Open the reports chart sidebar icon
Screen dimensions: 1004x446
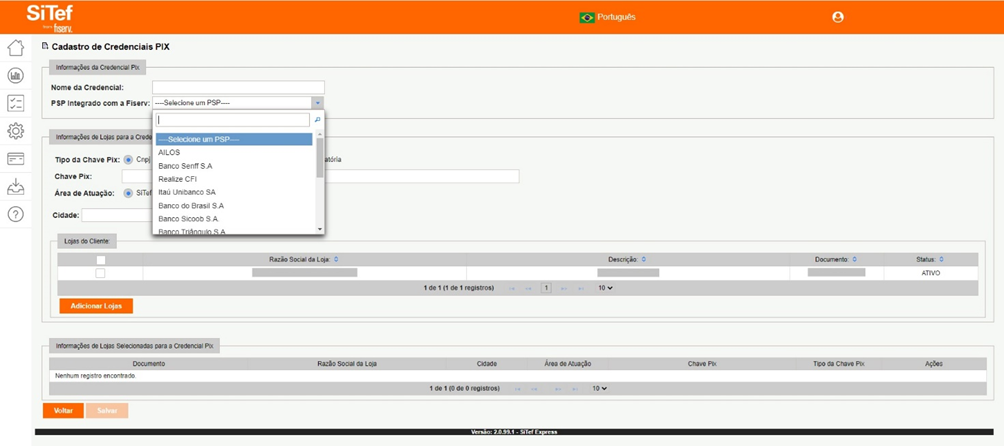[x=15, y=76]
